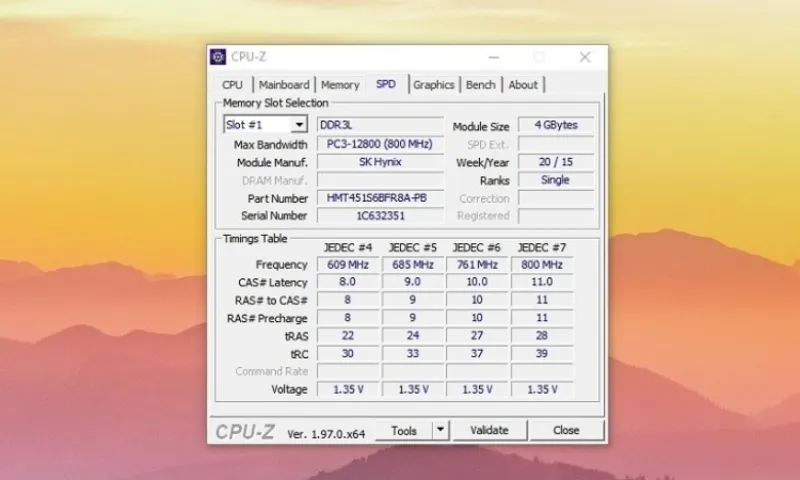Click the 4 GBytes module size value
The width and height of the screenshot is (800, 480).
[x=556, y=125]
